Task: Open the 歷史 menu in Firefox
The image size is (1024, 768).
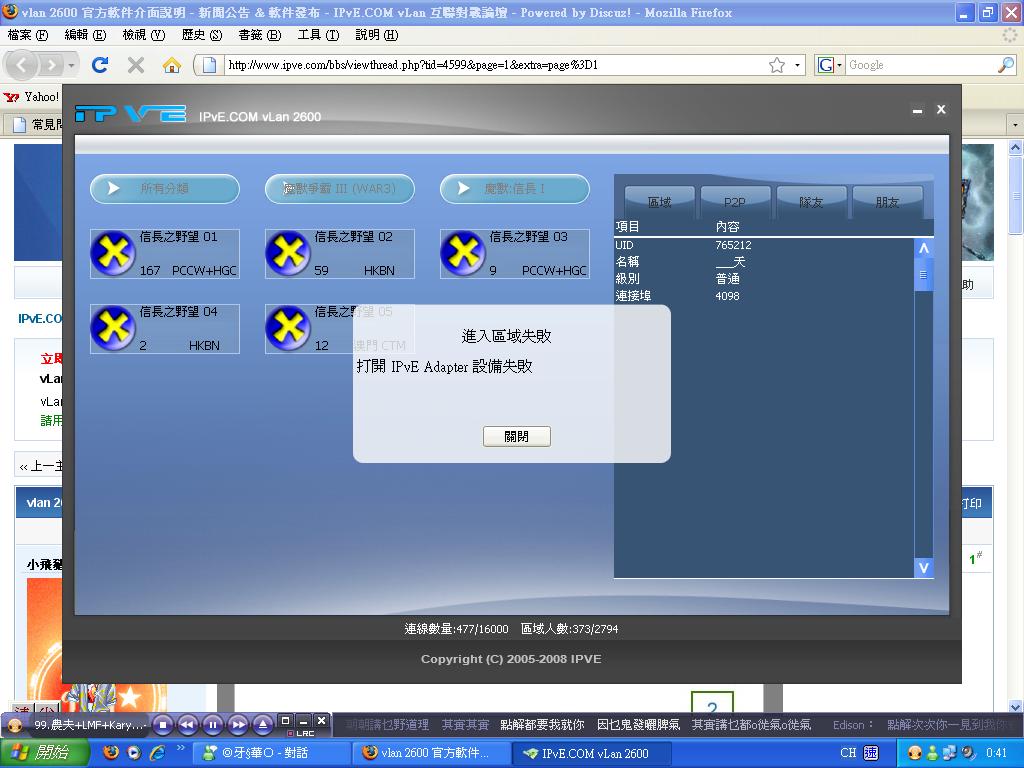Action: tap(202, 35)
